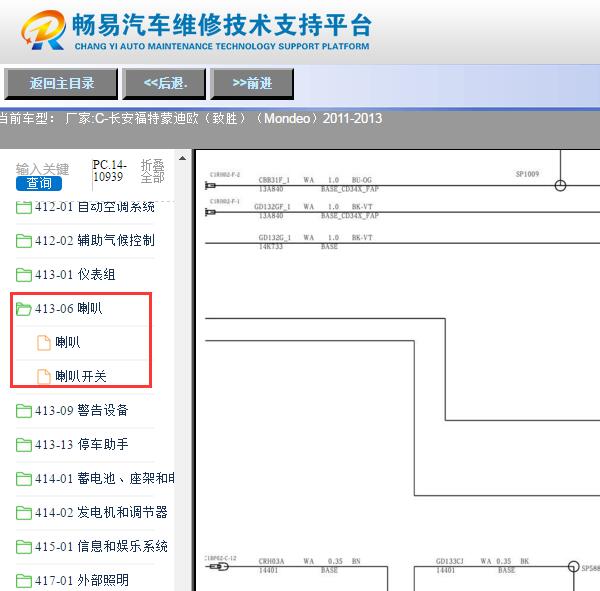Open the 喇叭 document page

[68, 342]
